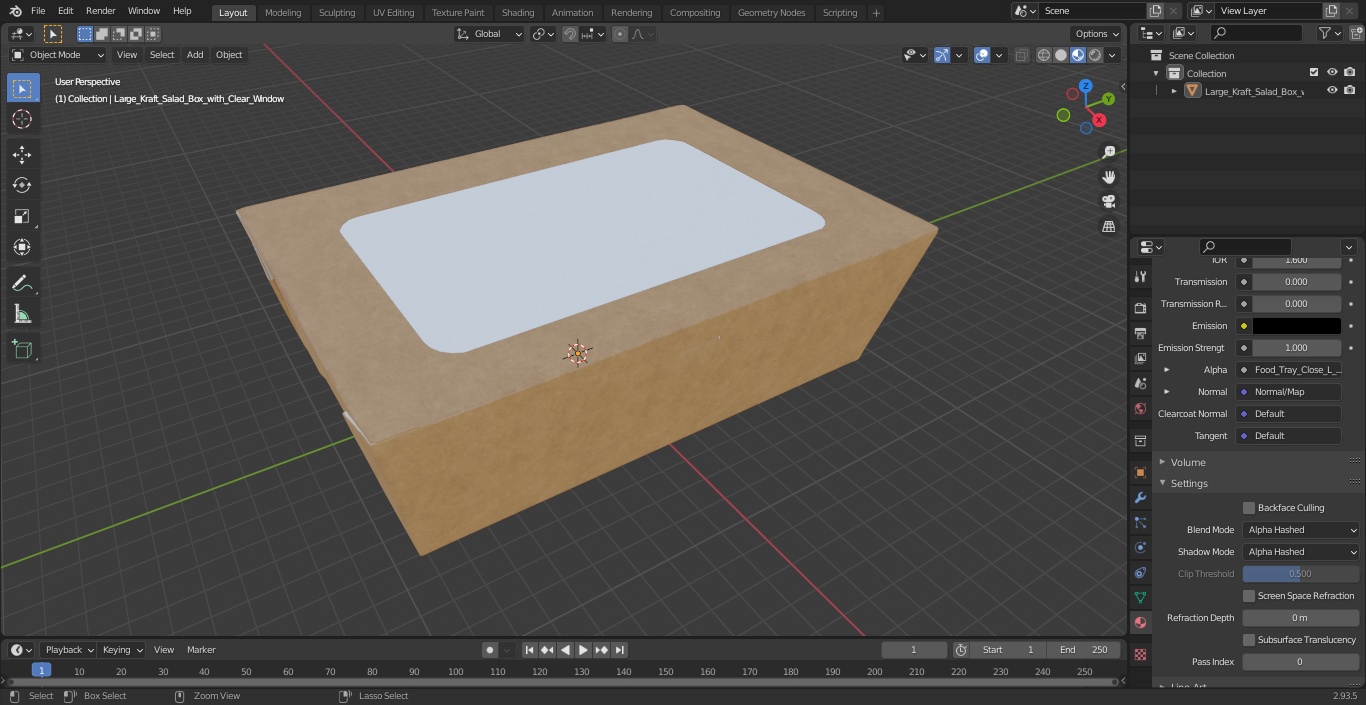Expand the Alpha input row

coord(1166,370)
